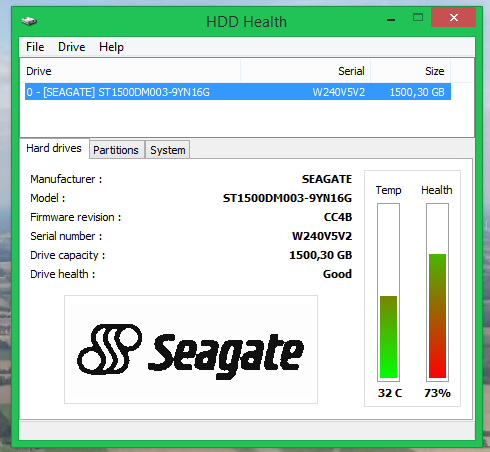The height and width of the screenshot is (452, 490).
Task: Click the SEAGATE manufacturer value
Action: (x=327, y=179)
